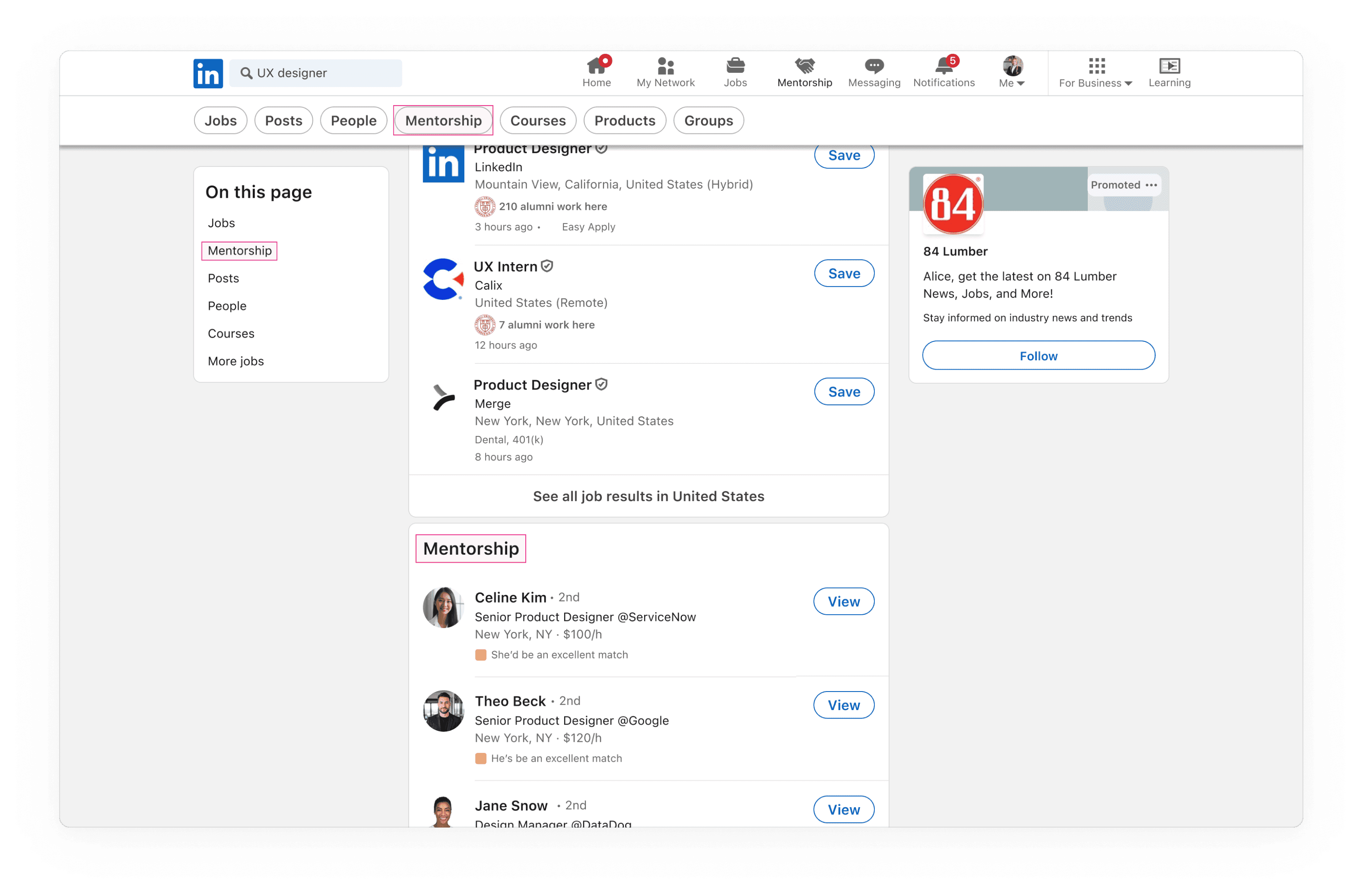Filter results by Products
The image size is (1363, 896).
(625, 121)
